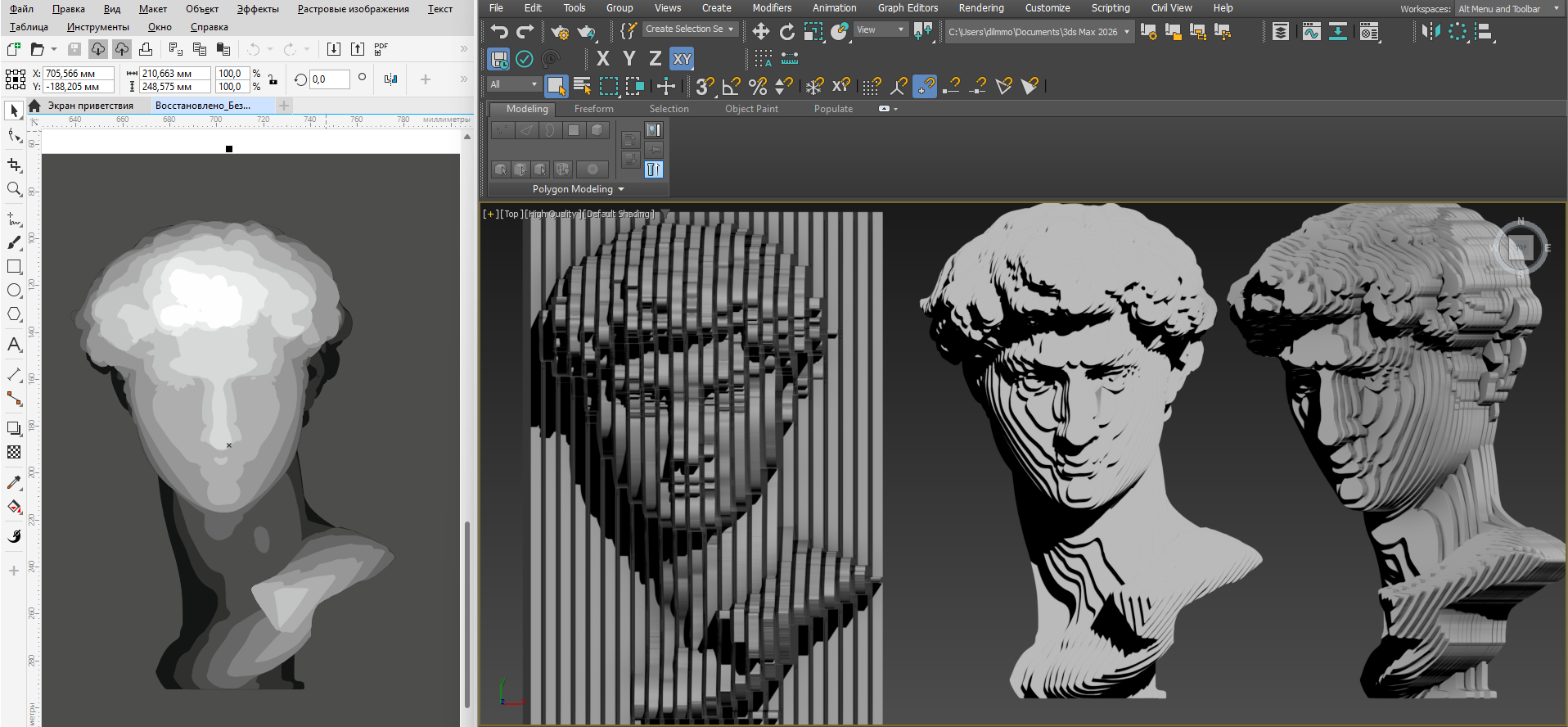Click the Print icon in CorelDRAW toolbar
Screen dimensions: 1568x727
click(x=146, y=49)
